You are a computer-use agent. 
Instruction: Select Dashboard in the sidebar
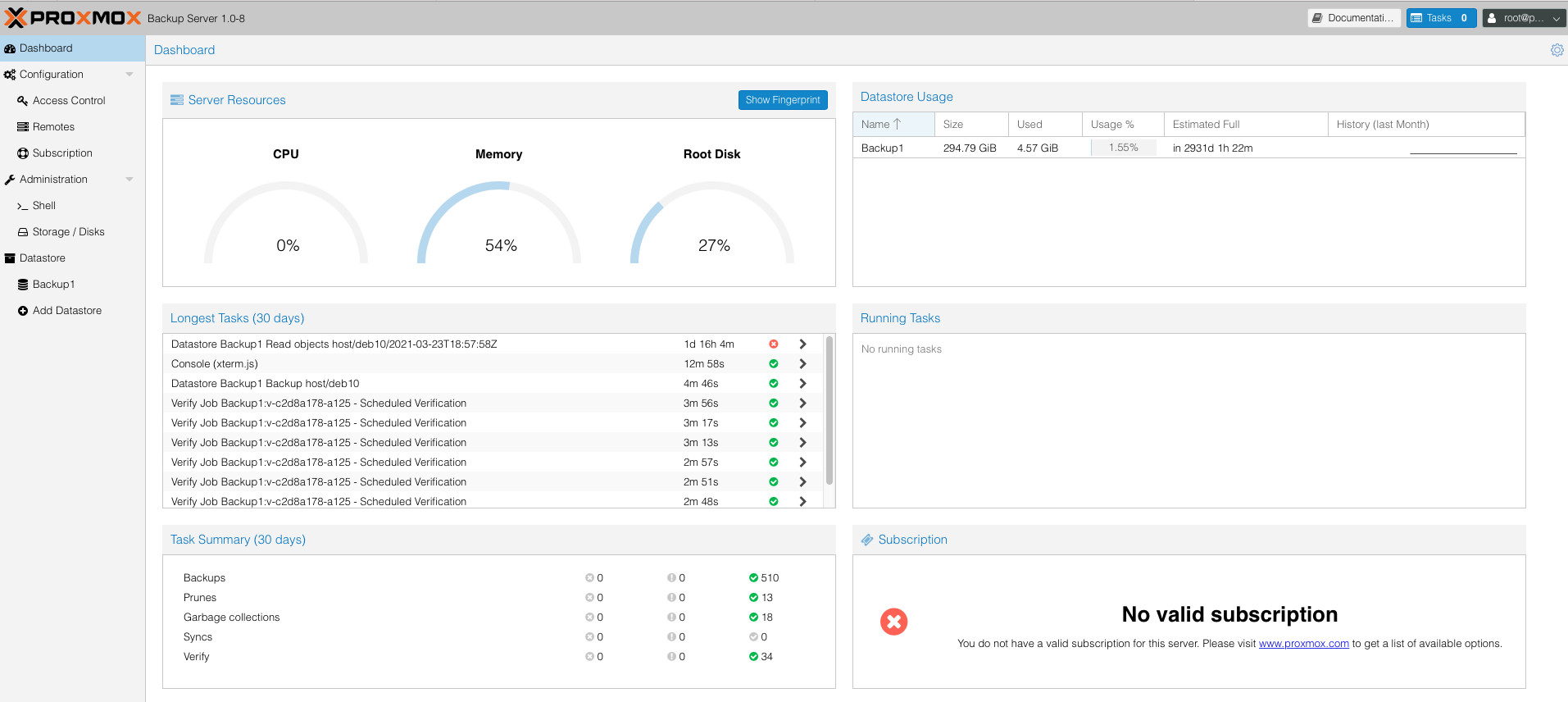pos(73,48)
